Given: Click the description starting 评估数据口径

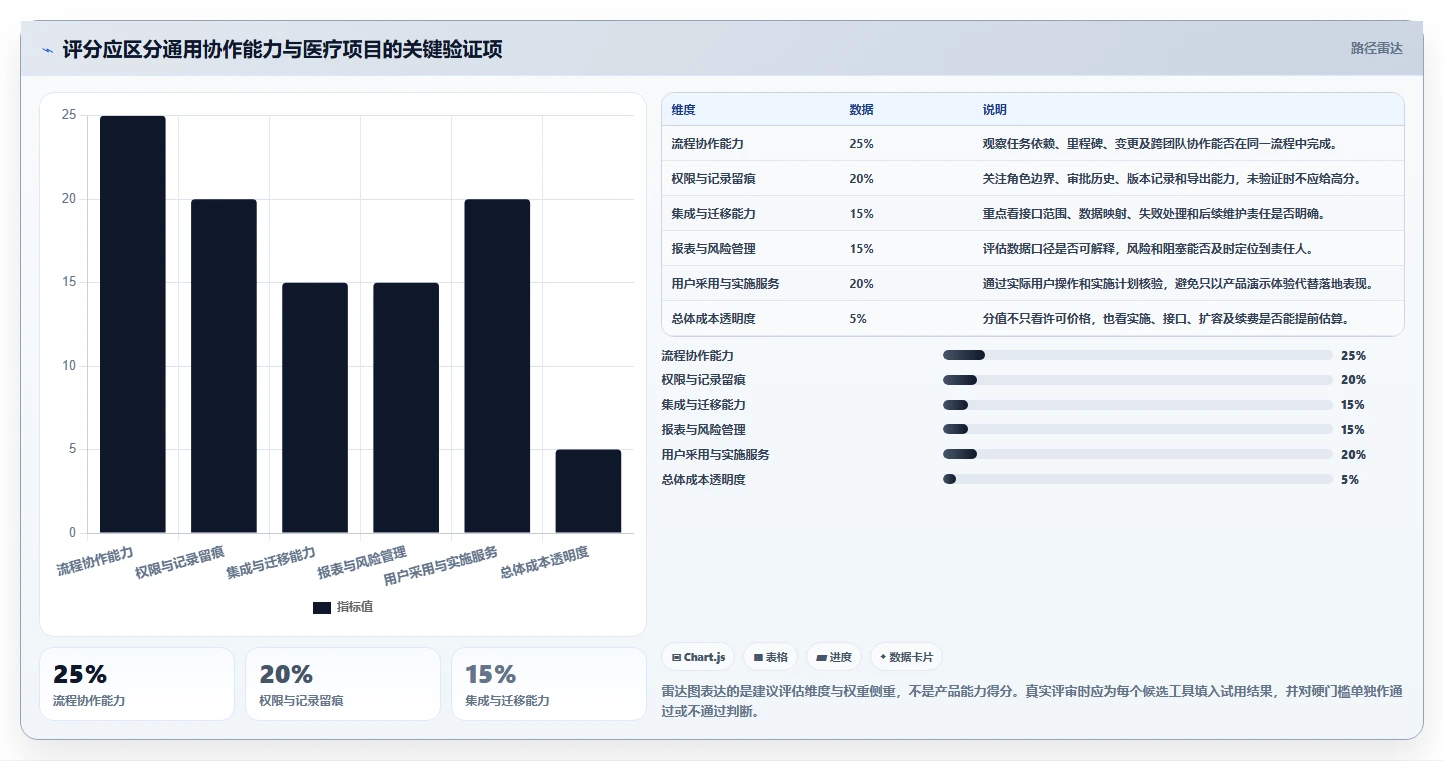Looking at the screenshot, I should click(x=1147, y=249).
